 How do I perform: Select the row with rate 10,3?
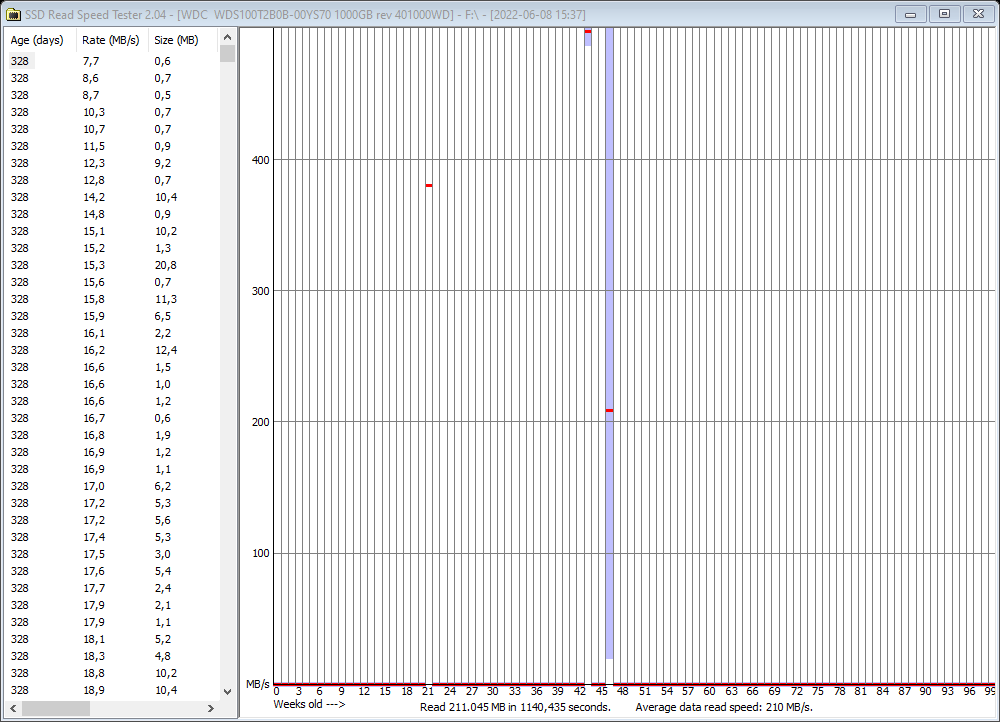pos(112,112)
